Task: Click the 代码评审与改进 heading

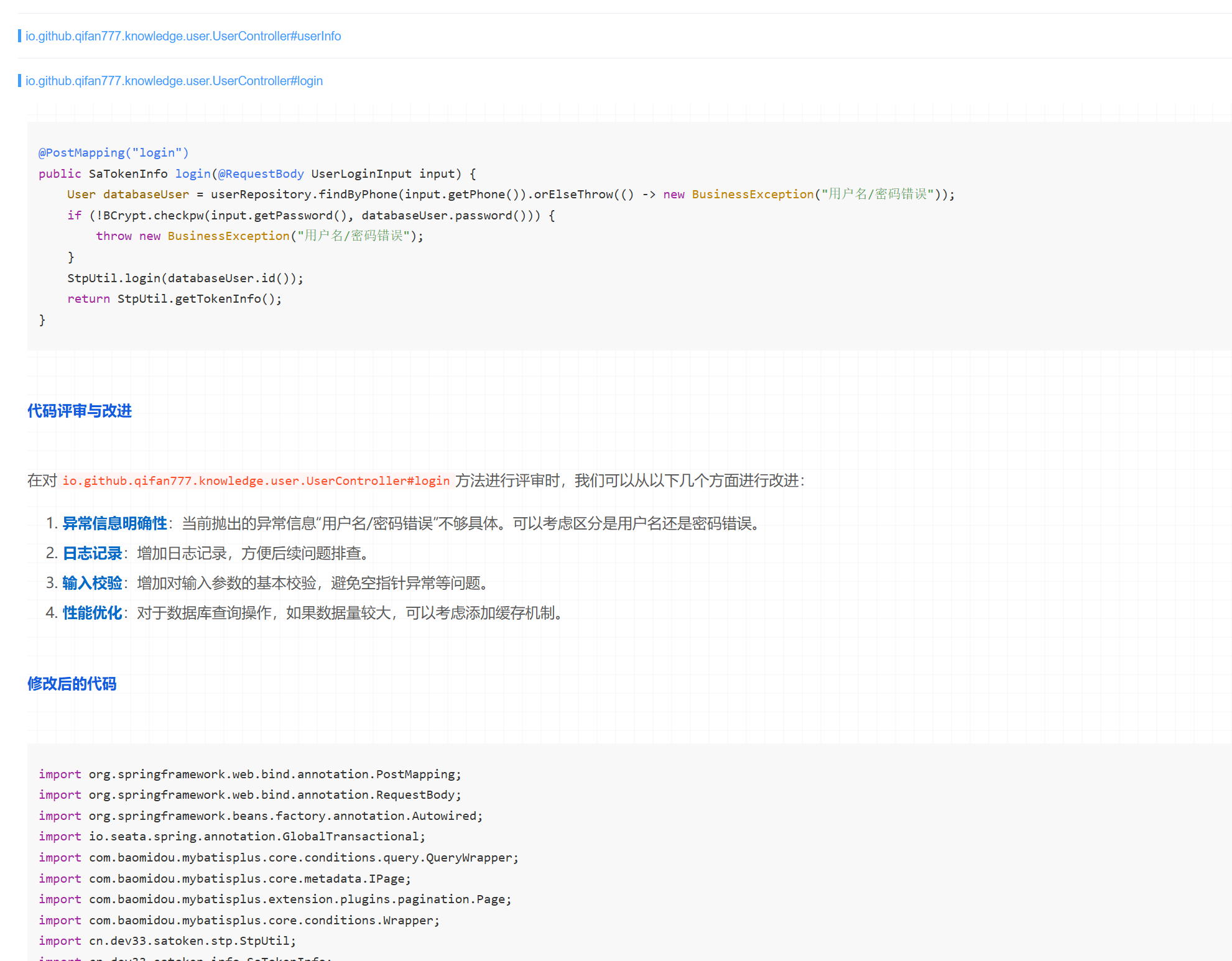Action: point(80,411)
